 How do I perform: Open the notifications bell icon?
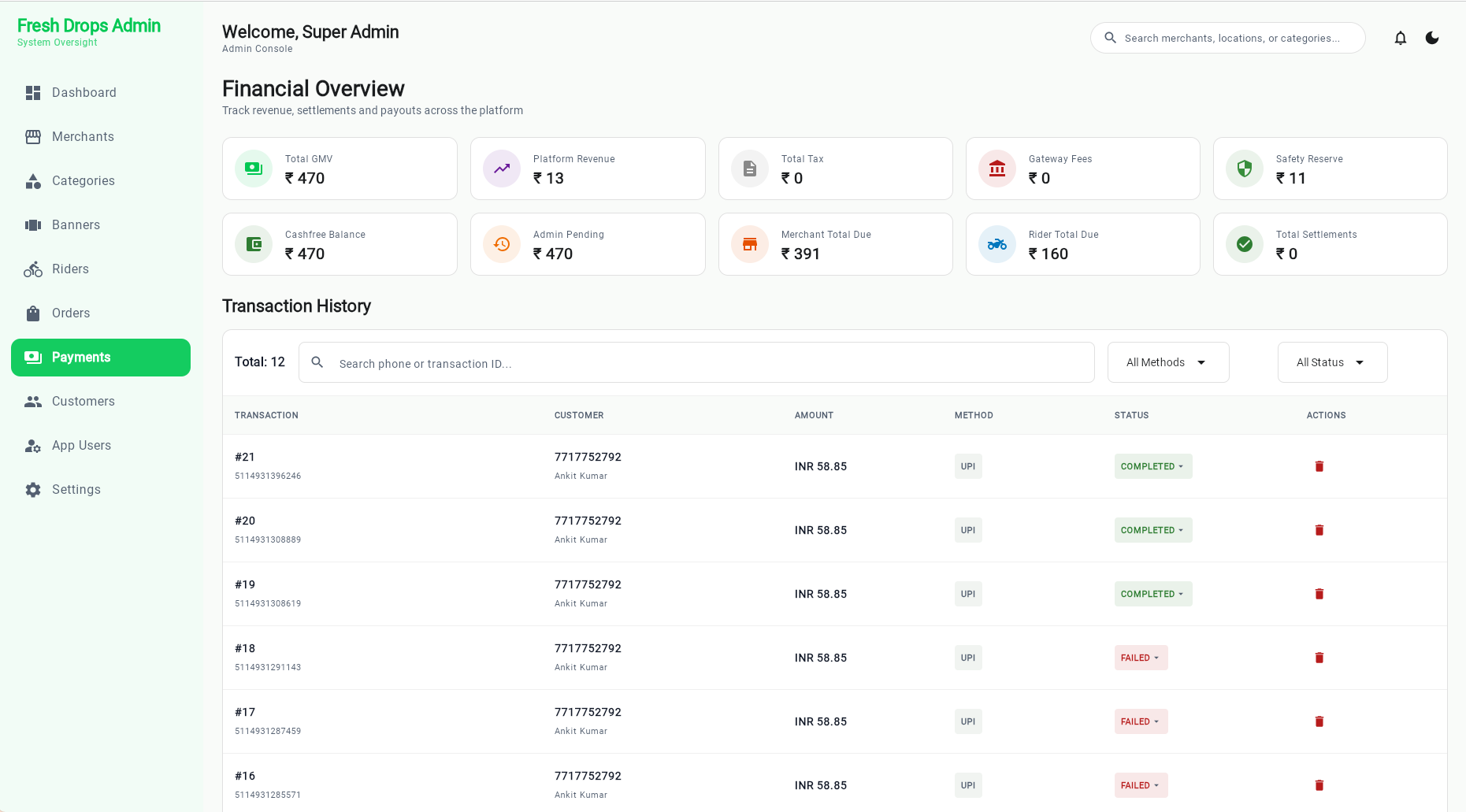tap(1401, 38)
